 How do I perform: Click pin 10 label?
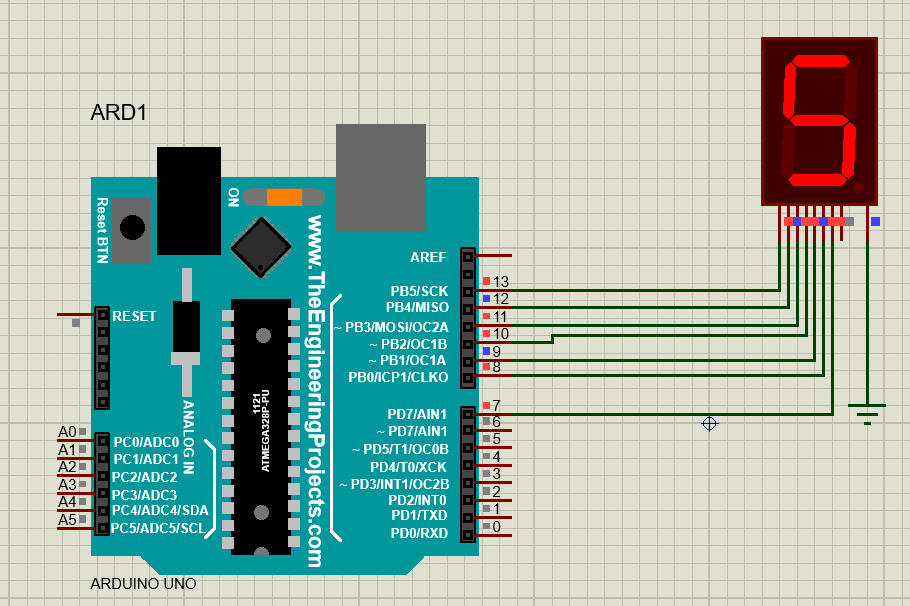click(500, 334)
